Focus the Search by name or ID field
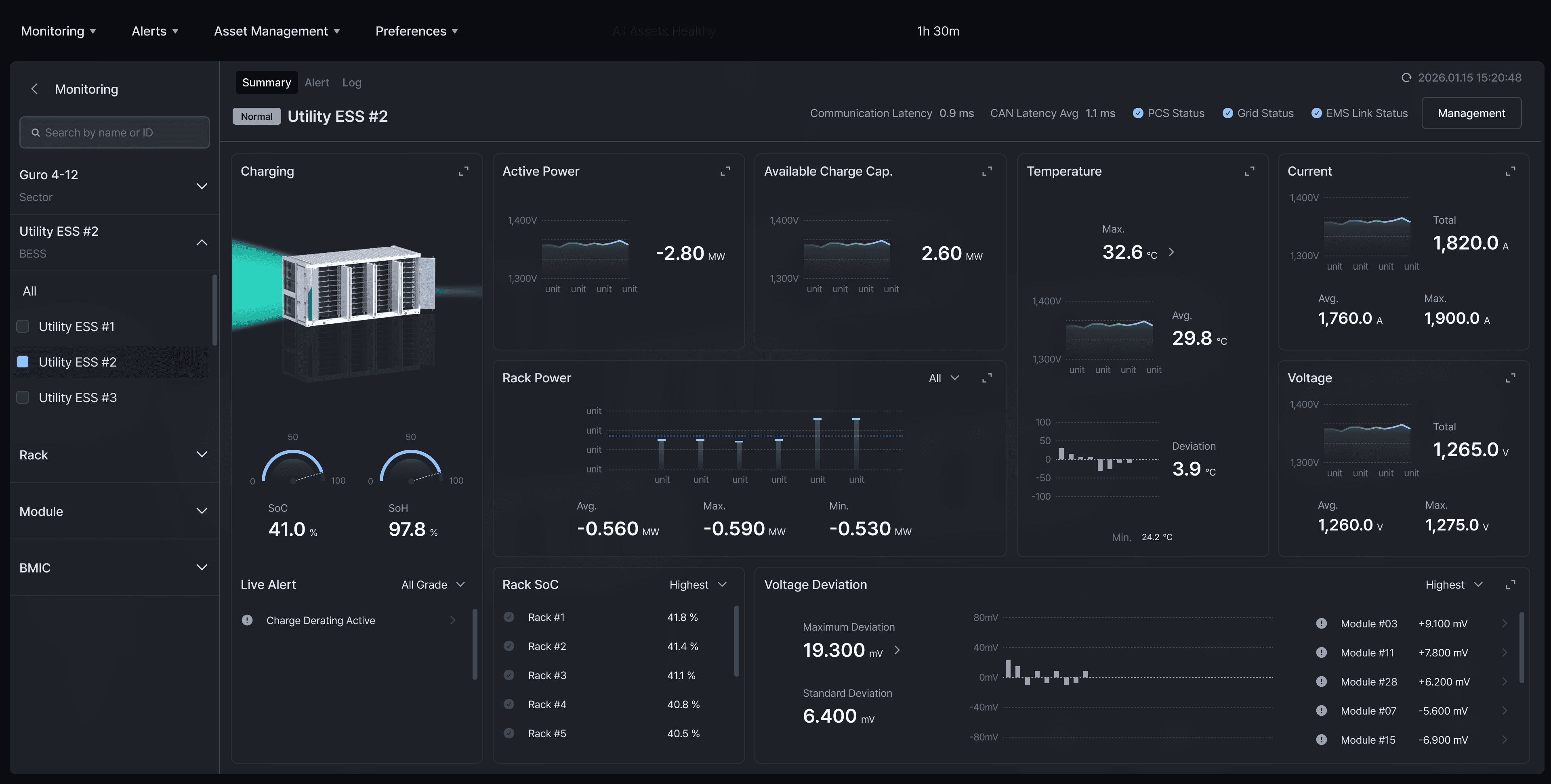1551x784 pixels. (x=114, y=132)
